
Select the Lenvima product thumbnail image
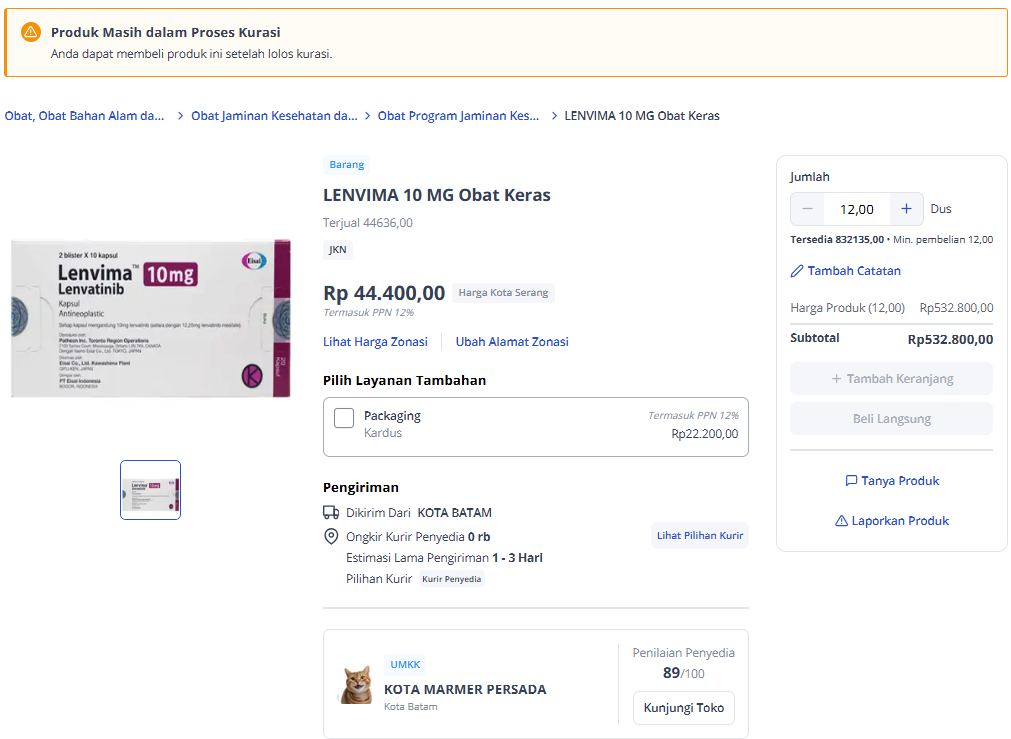pyautogui.click(x=150, y=490)
